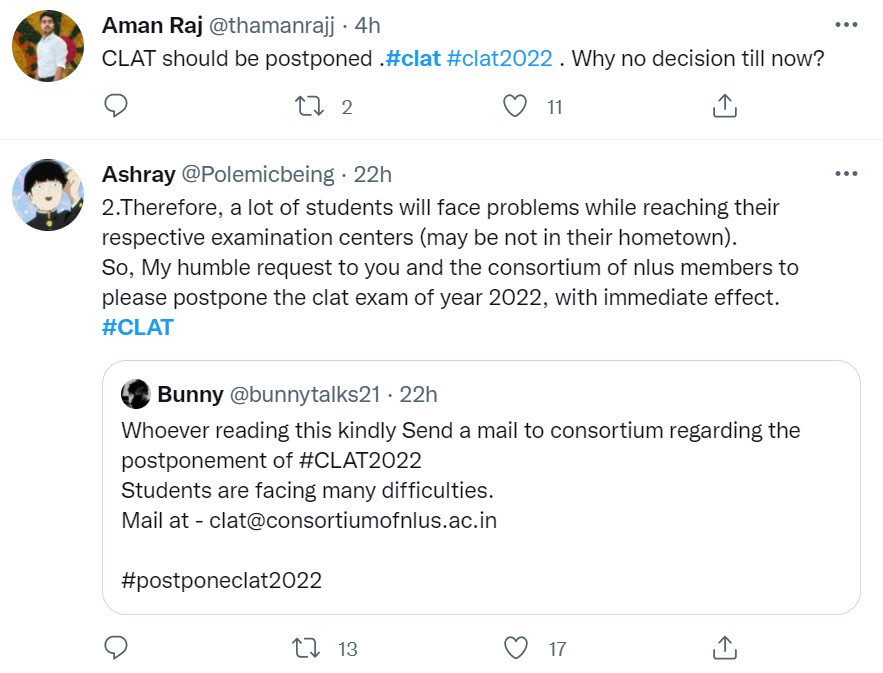Open Aman Raj's profile picture

(x=47, y=46)
